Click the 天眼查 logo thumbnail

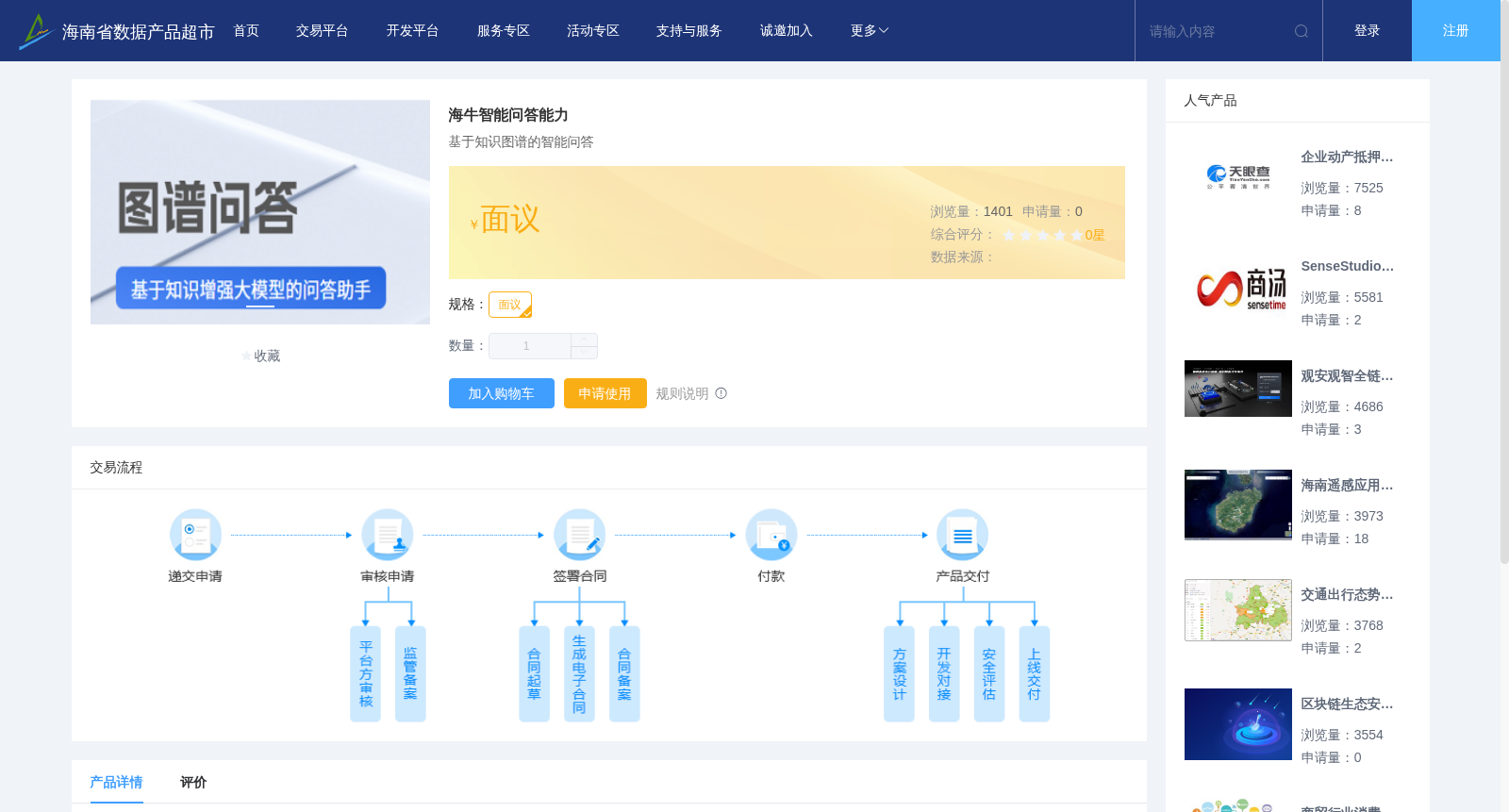click(1238, 177)
